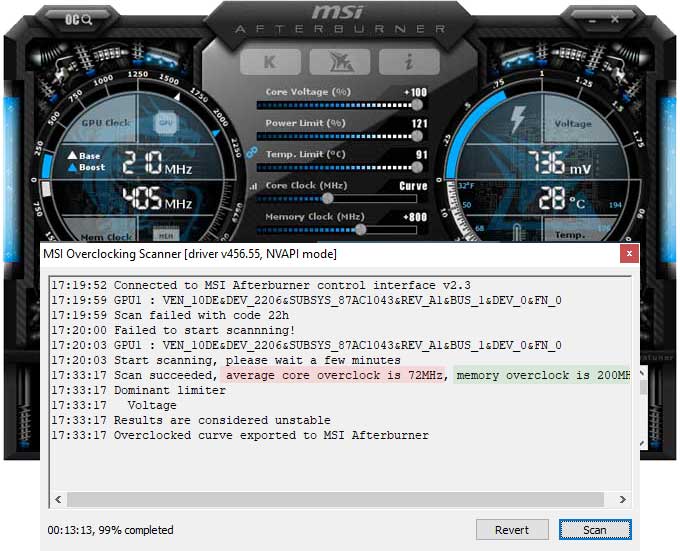Click the 121 power limit value
The width and height of the screenshot is (680, 551).
tap(420, 124)
